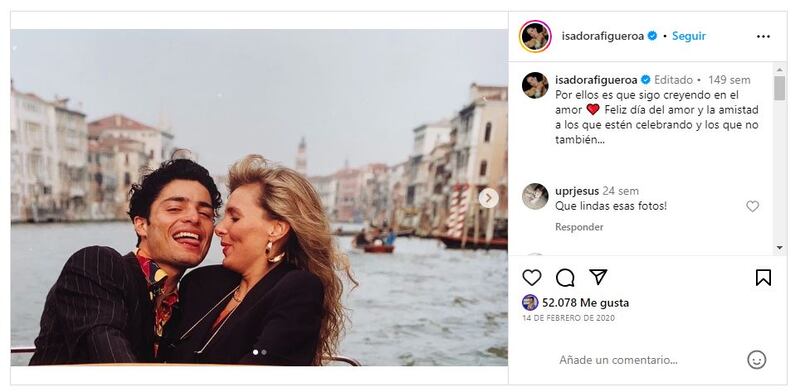Click scrollbar up arrow in comments
This screenshot has width=800, height=392.
pos(779,70)
